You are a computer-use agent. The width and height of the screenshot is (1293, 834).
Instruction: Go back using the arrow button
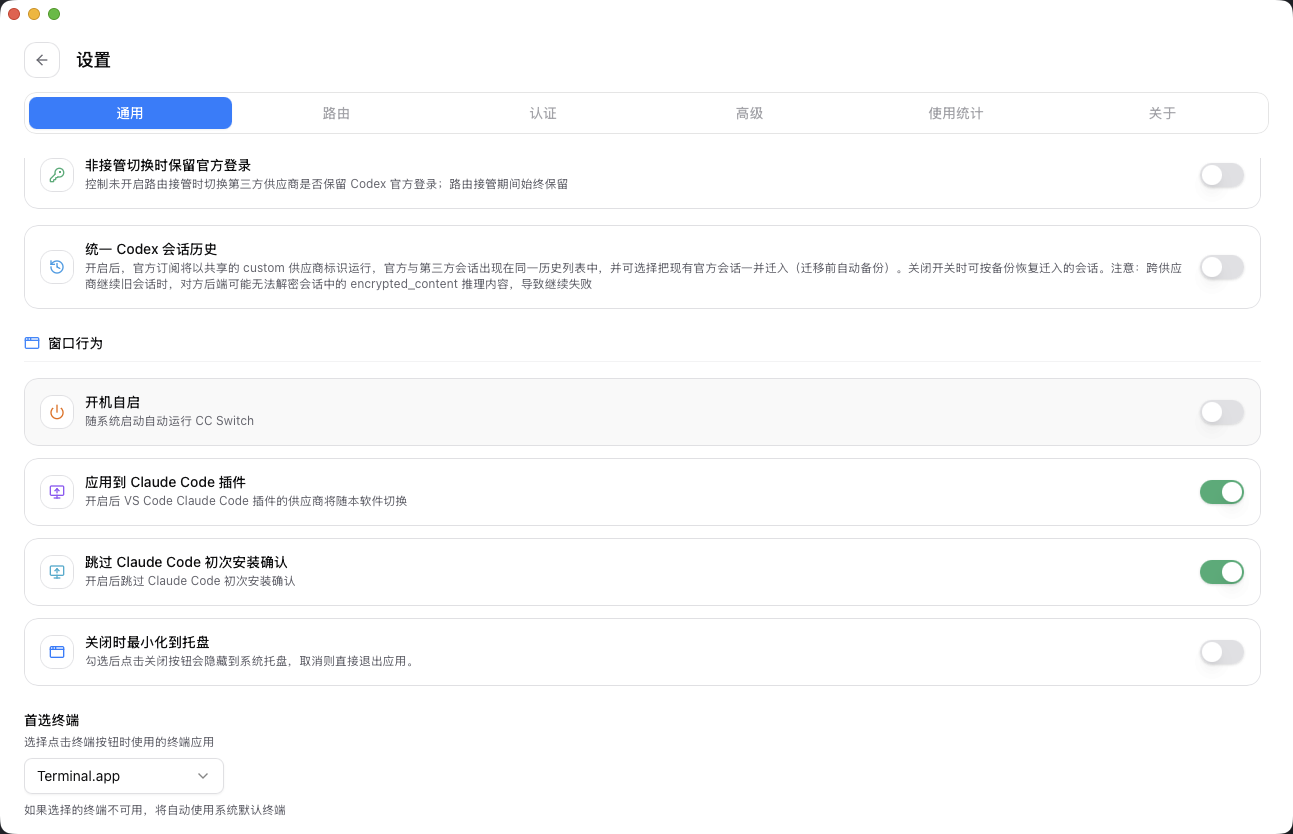tap(42, 60)
